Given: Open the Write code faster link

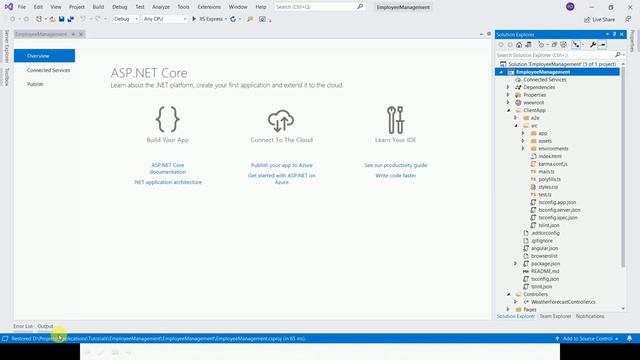Looking at the screenshot, I should (396, 176).
